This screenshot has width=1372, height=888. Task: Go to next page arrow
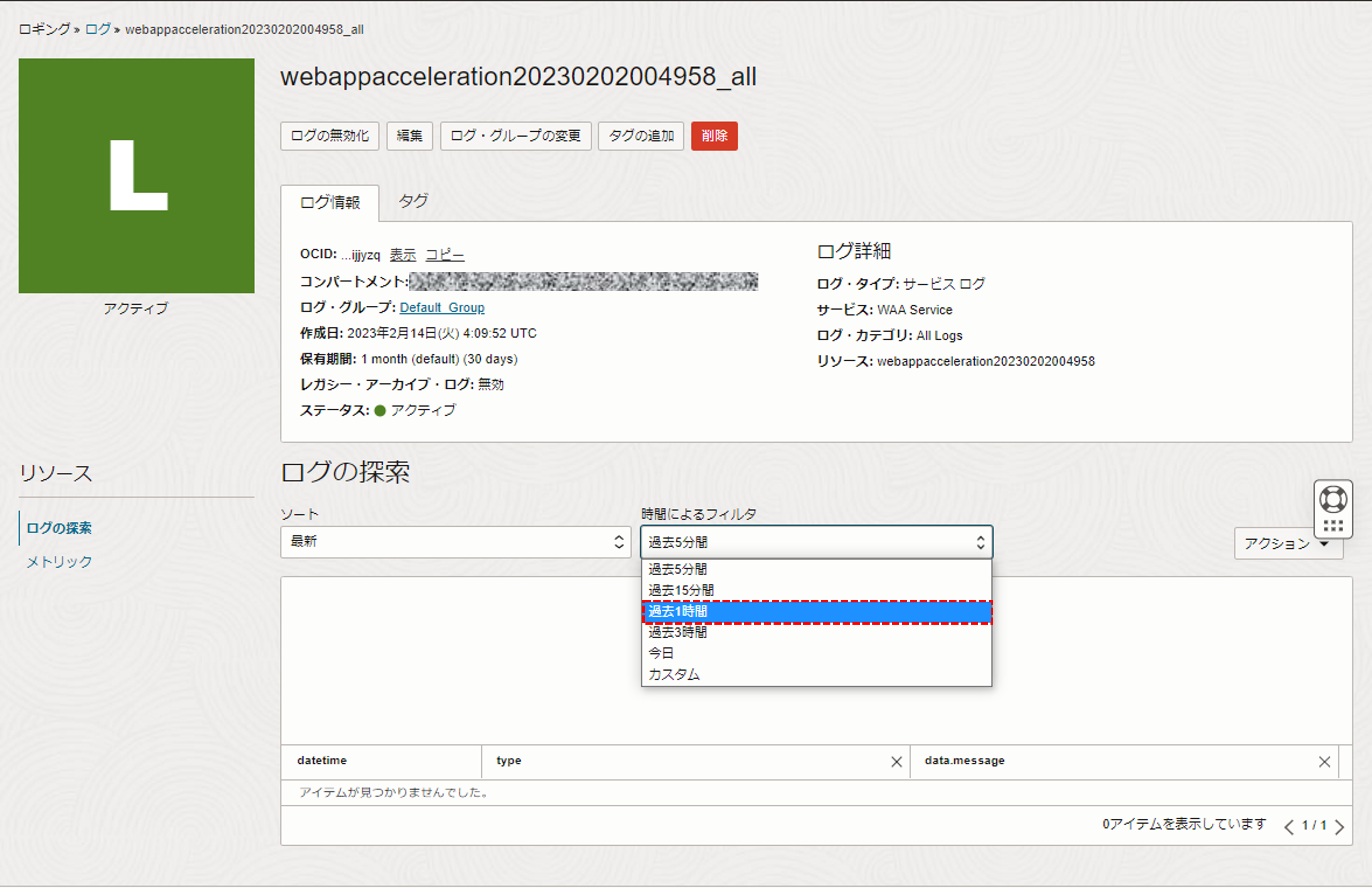[1339, 827]
